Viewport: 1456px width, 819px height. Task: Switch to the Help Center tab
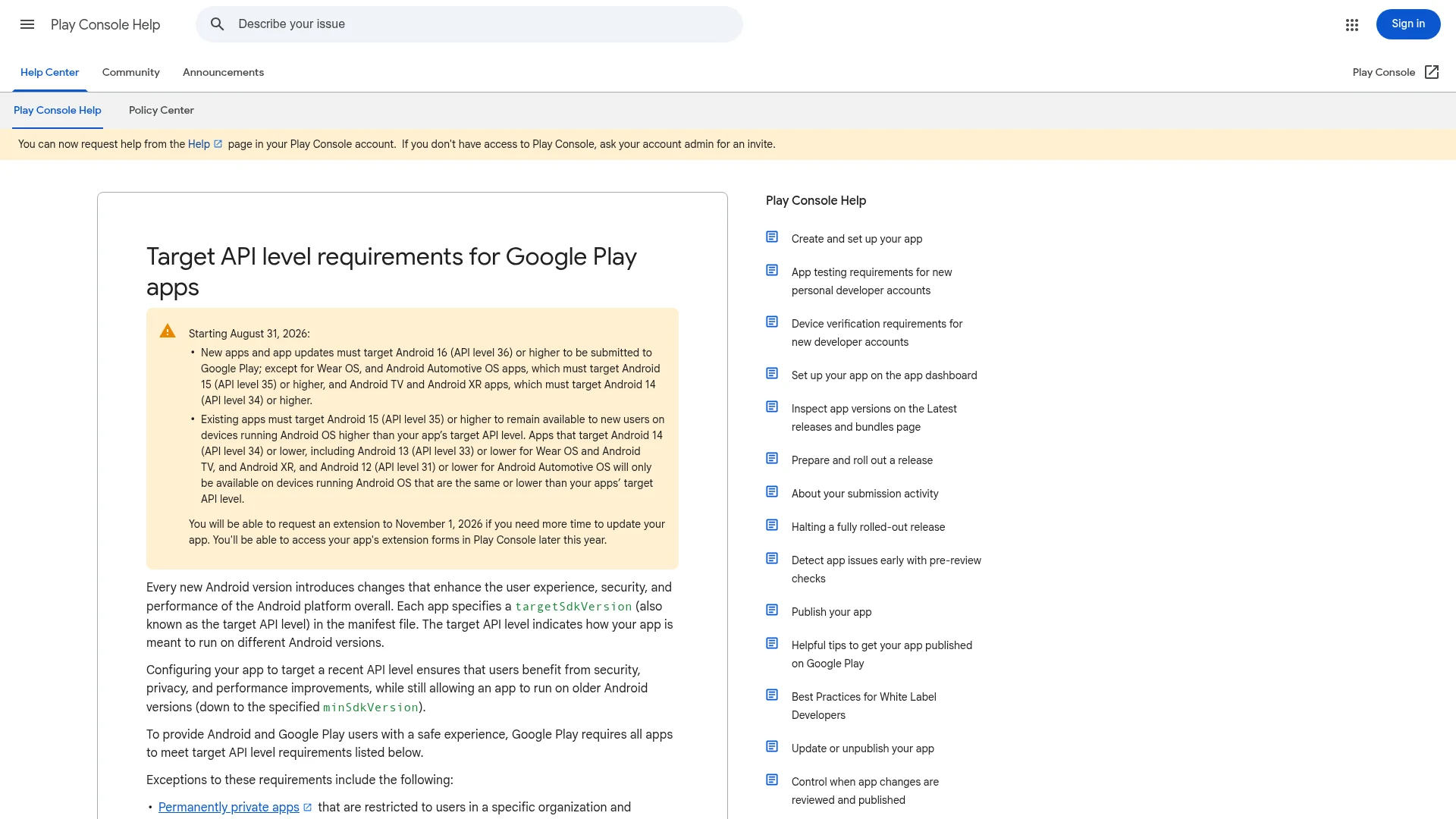(x=49, y=73)
